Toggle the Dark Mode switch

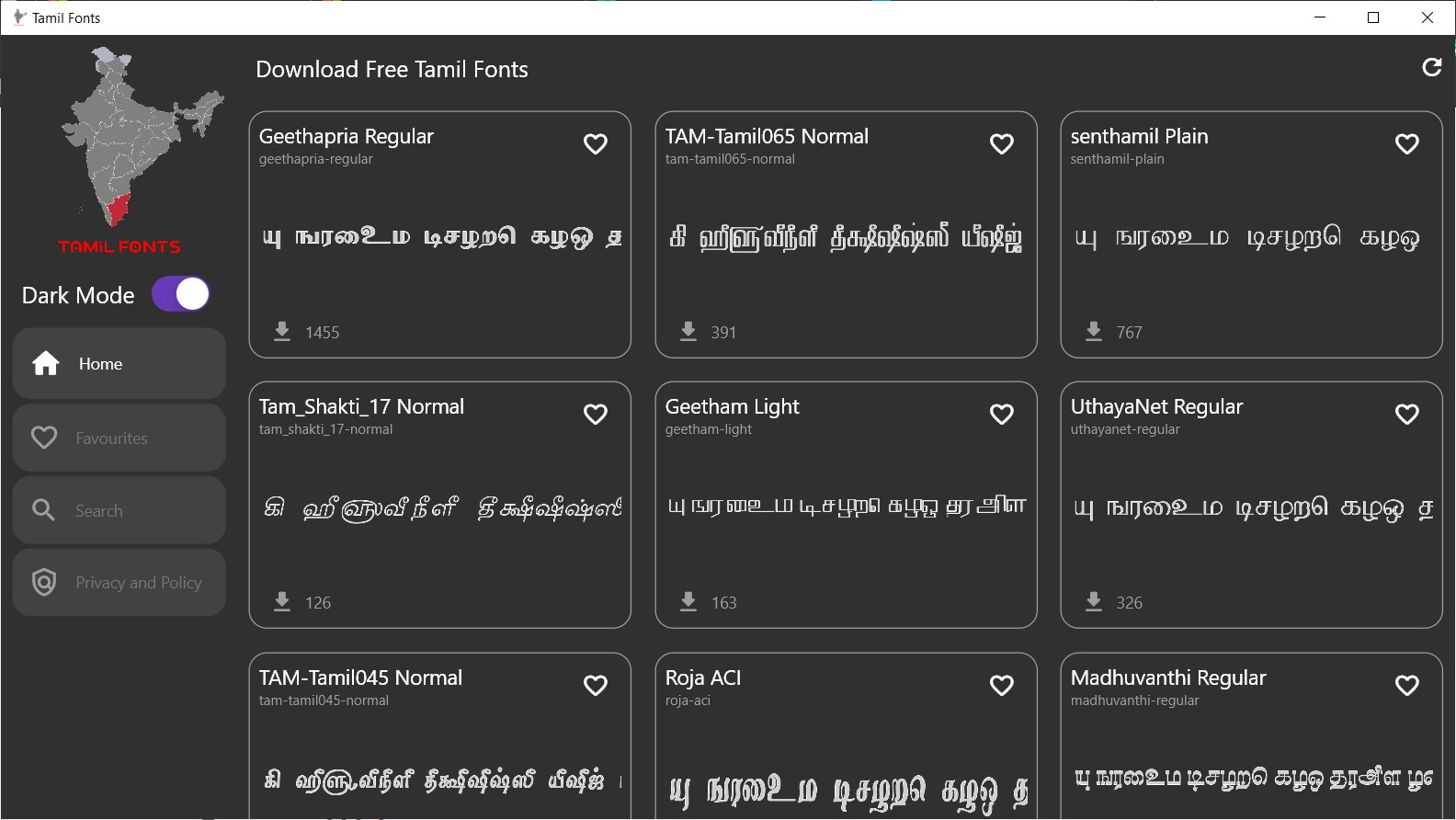click(181, 294)
